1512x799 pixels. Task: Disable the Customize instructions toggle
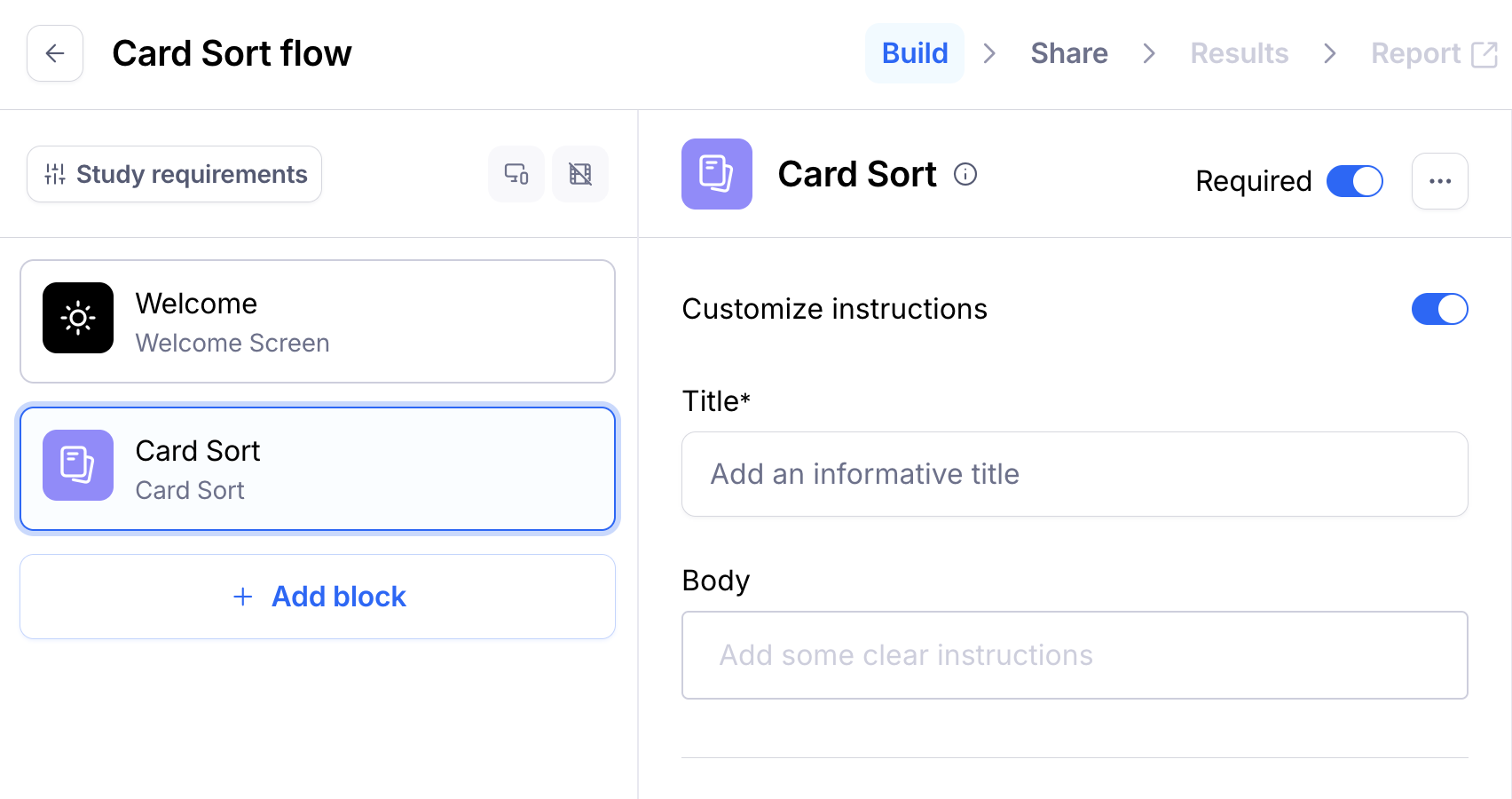1439,309
